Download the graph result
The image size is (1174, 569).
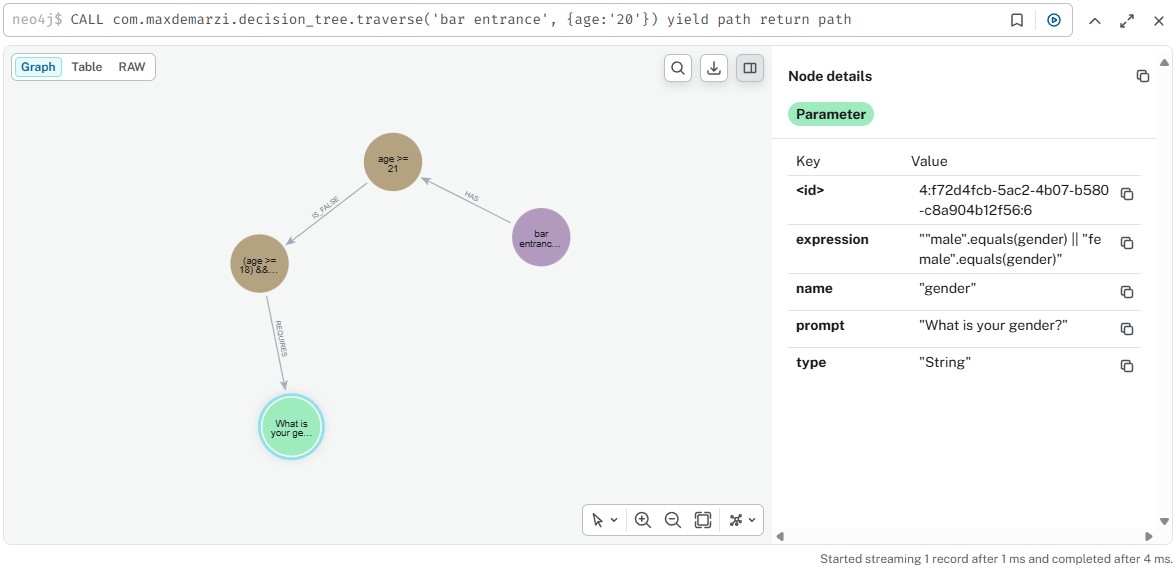[714, 68]
